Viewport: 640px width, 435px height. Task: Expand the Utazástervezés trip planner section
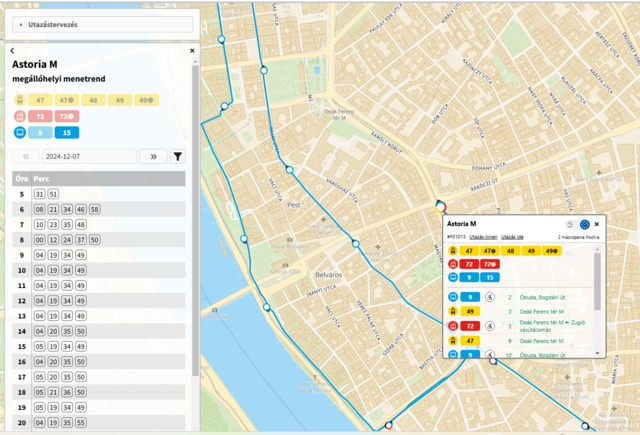point(102,24)
